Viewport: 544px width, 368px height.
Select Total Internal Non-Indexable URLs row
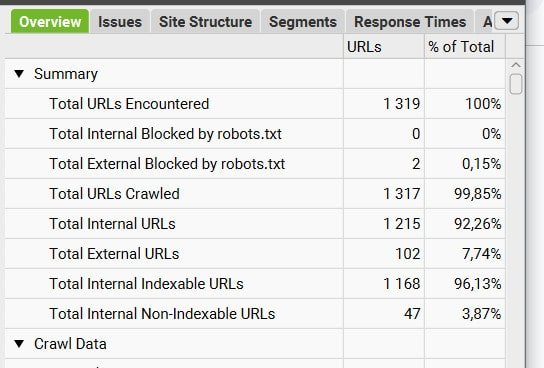(255, 314)
